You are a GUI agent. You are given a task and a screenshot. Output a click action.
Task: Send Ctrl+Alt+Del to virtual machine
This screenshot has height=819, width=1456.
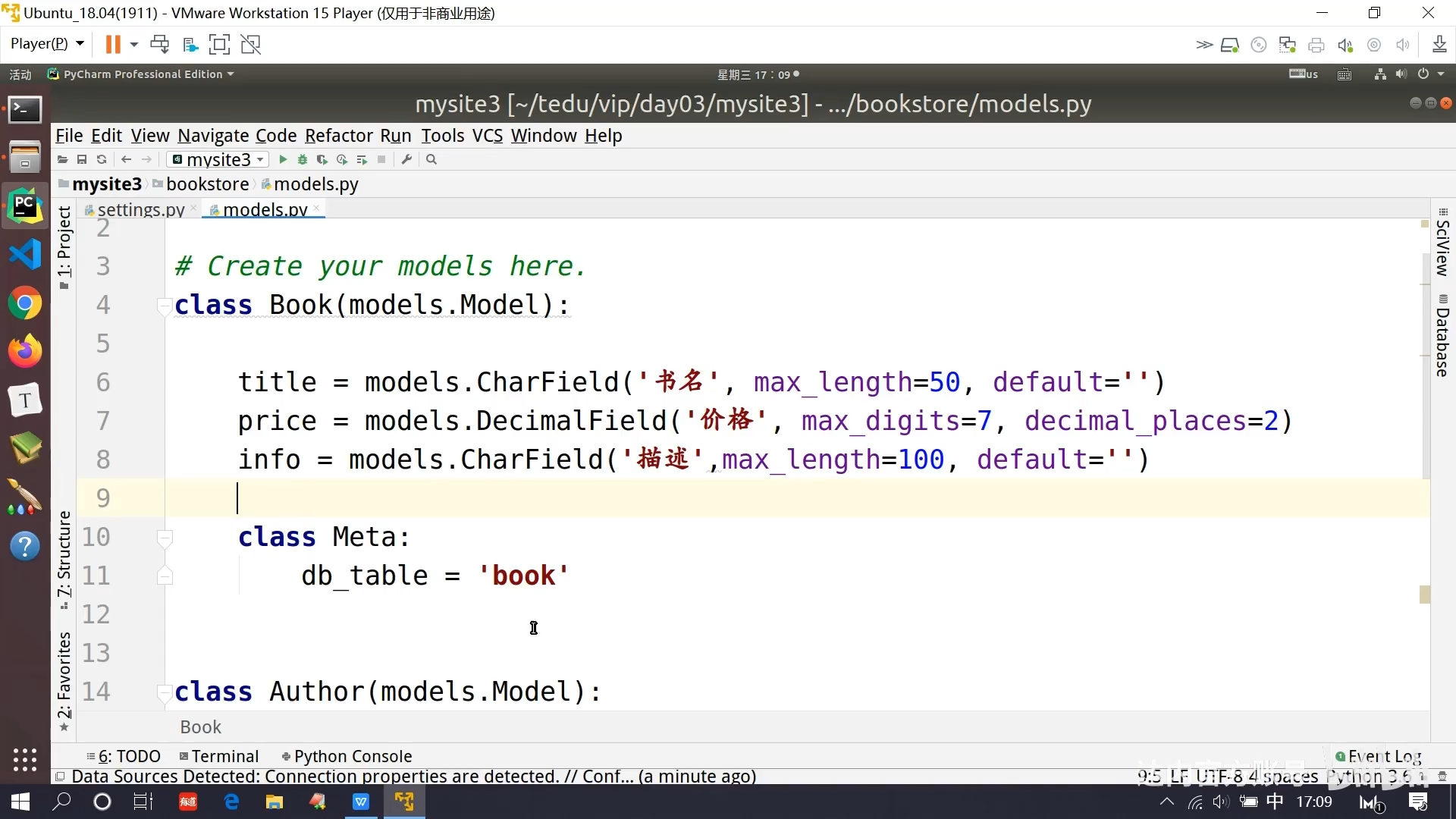click(x=159, y=45)
